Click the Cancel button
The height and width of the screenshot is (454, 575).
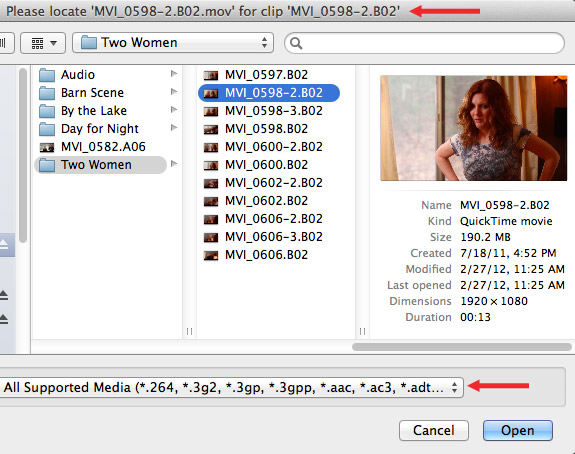point(434,430)
